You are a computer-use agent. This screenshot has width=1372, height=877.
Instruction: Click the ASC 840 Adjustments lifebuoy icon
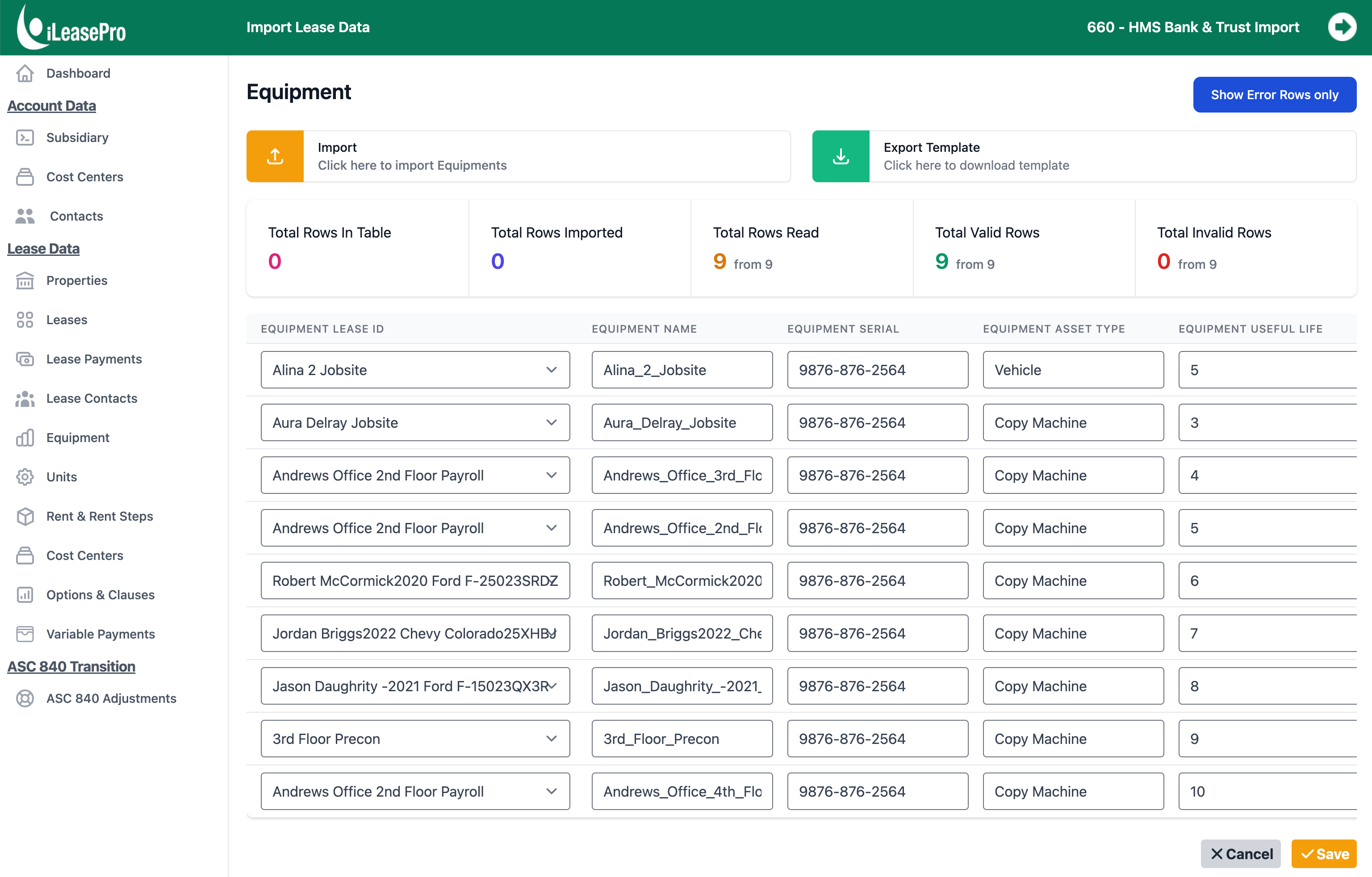[x=25, y=699]
